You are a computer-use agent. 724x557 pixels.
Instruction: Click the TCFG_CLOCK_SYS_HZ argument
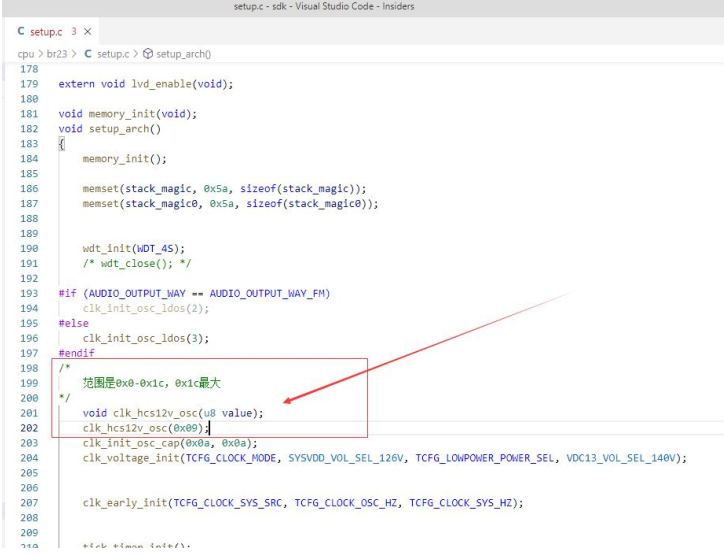tap(460, 503)
